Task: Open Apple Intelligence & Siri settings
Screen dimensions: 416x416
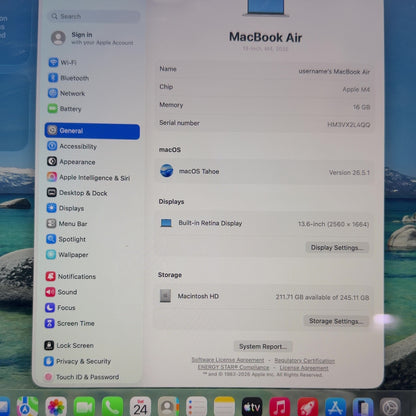Action: click(88, 177)
